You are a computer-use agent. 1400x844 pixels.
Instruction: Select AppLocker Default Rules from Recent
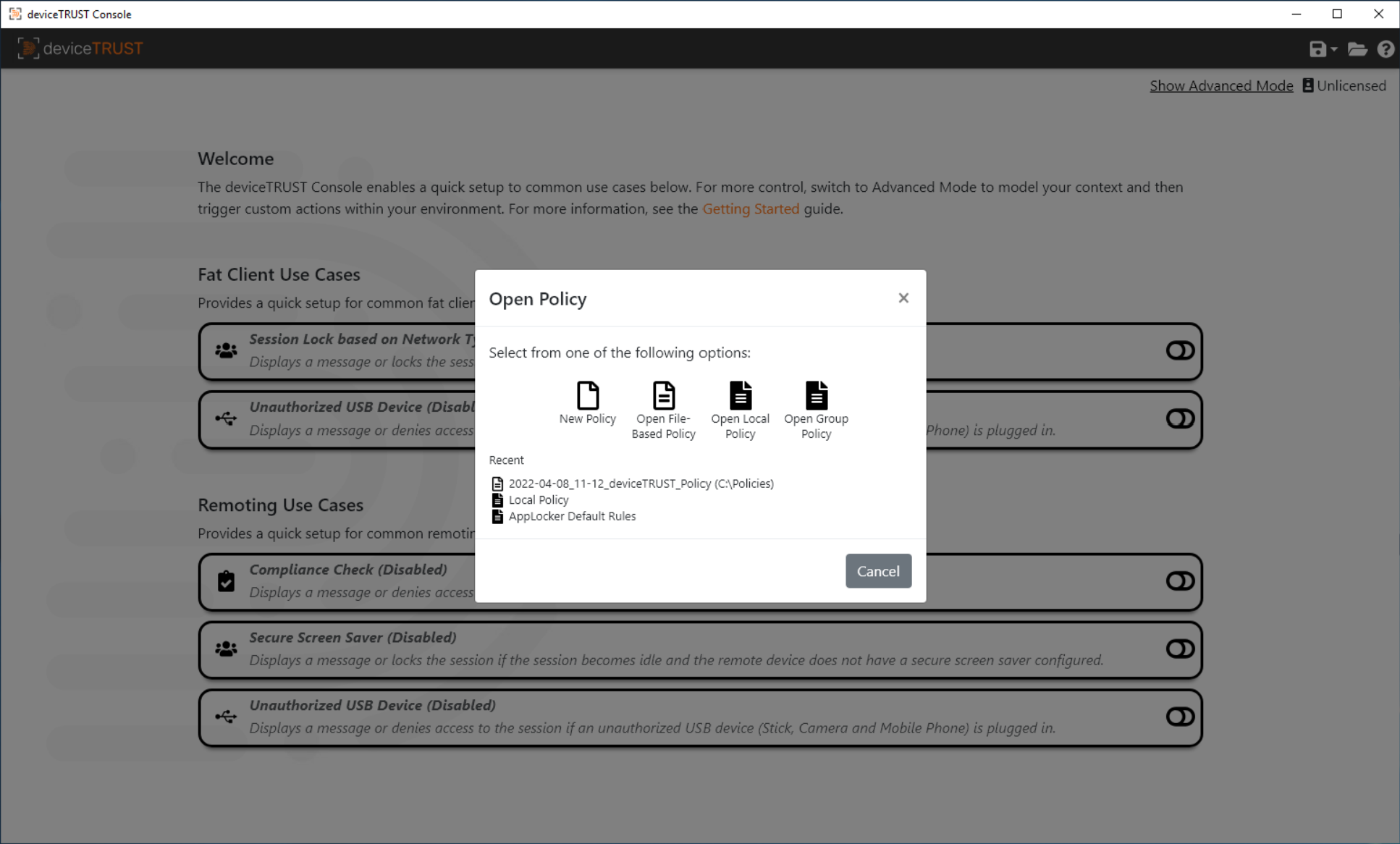tap(571, 515)
